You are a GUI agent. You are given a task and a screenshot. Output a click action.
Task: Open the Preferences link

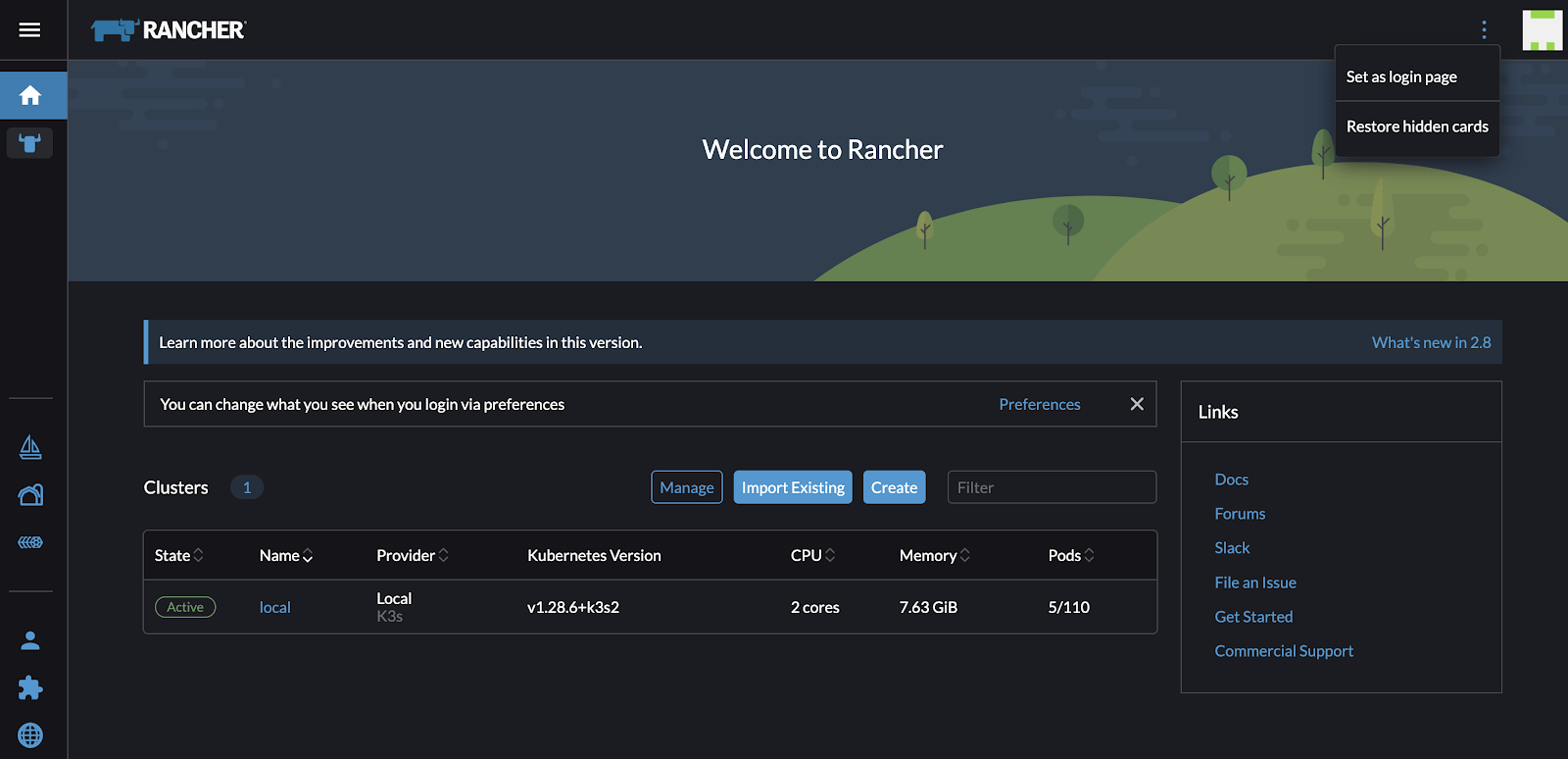tap(1040, 404)
